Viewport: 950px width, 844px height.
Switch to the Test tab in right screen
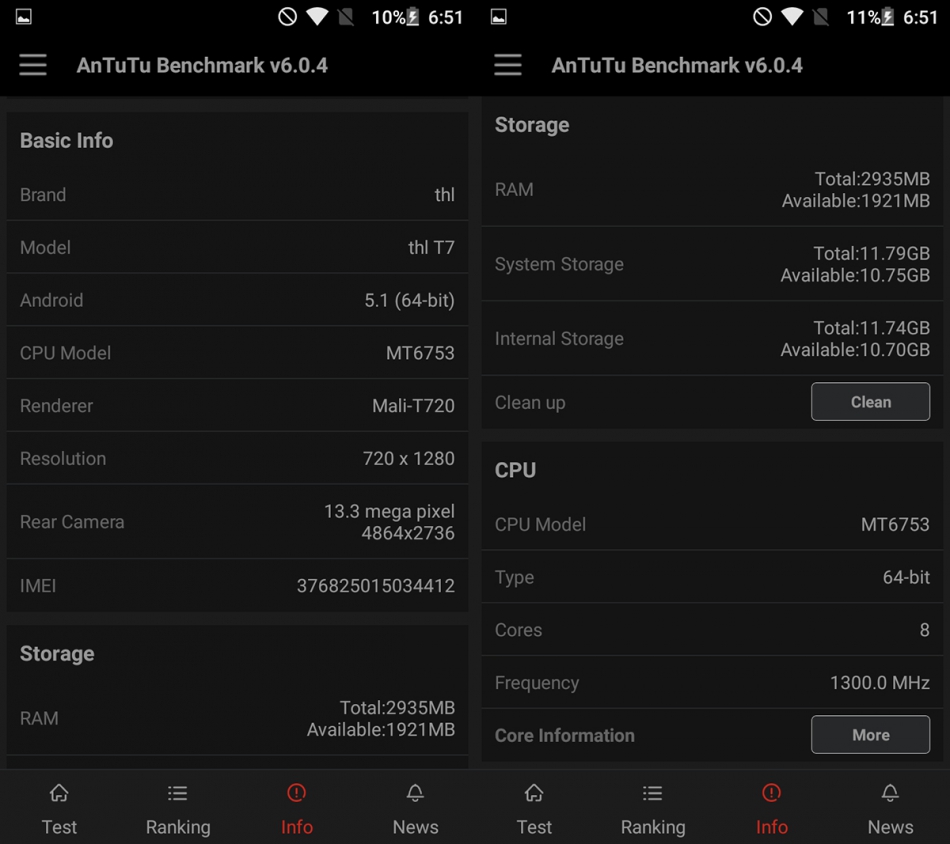click(x=534, y=809)
